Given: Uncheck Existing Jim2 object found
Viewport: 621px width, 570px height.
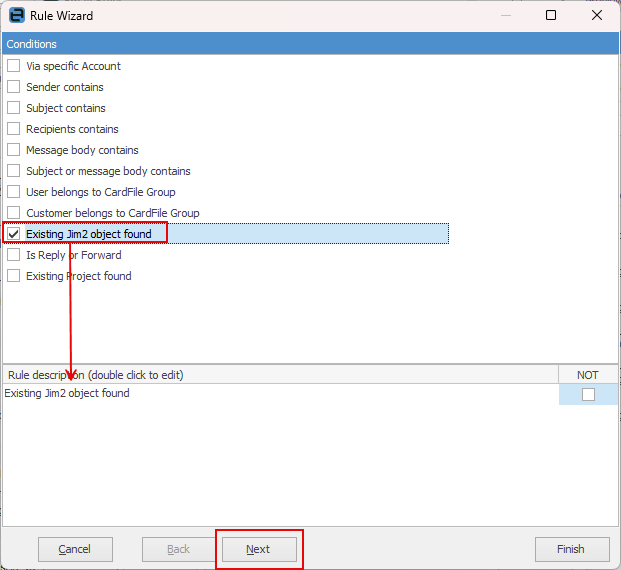Looking at the screenshot, I should [13, 234].
